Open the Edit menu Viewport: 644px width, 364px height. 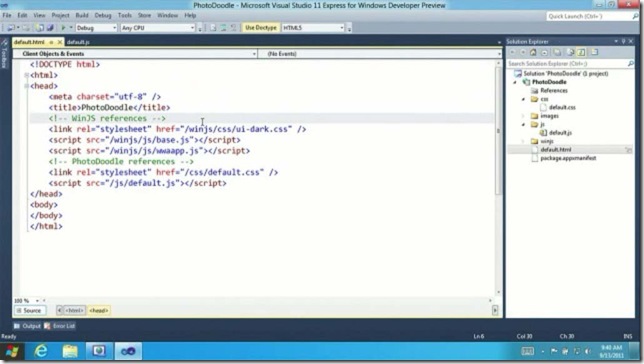coord(22,15)
